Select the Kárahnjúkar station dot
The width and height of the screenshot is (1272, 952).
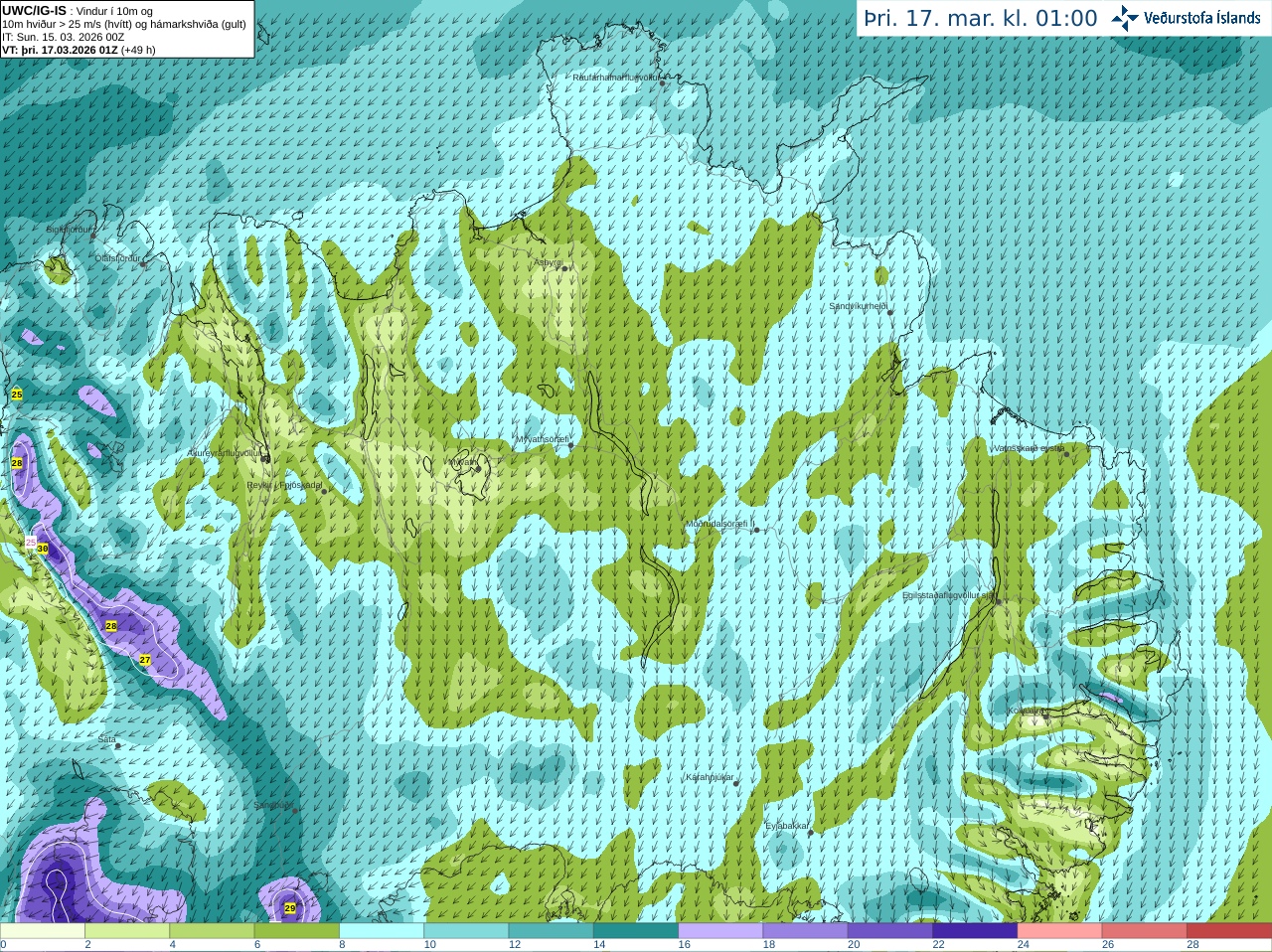tap(736, 783)
